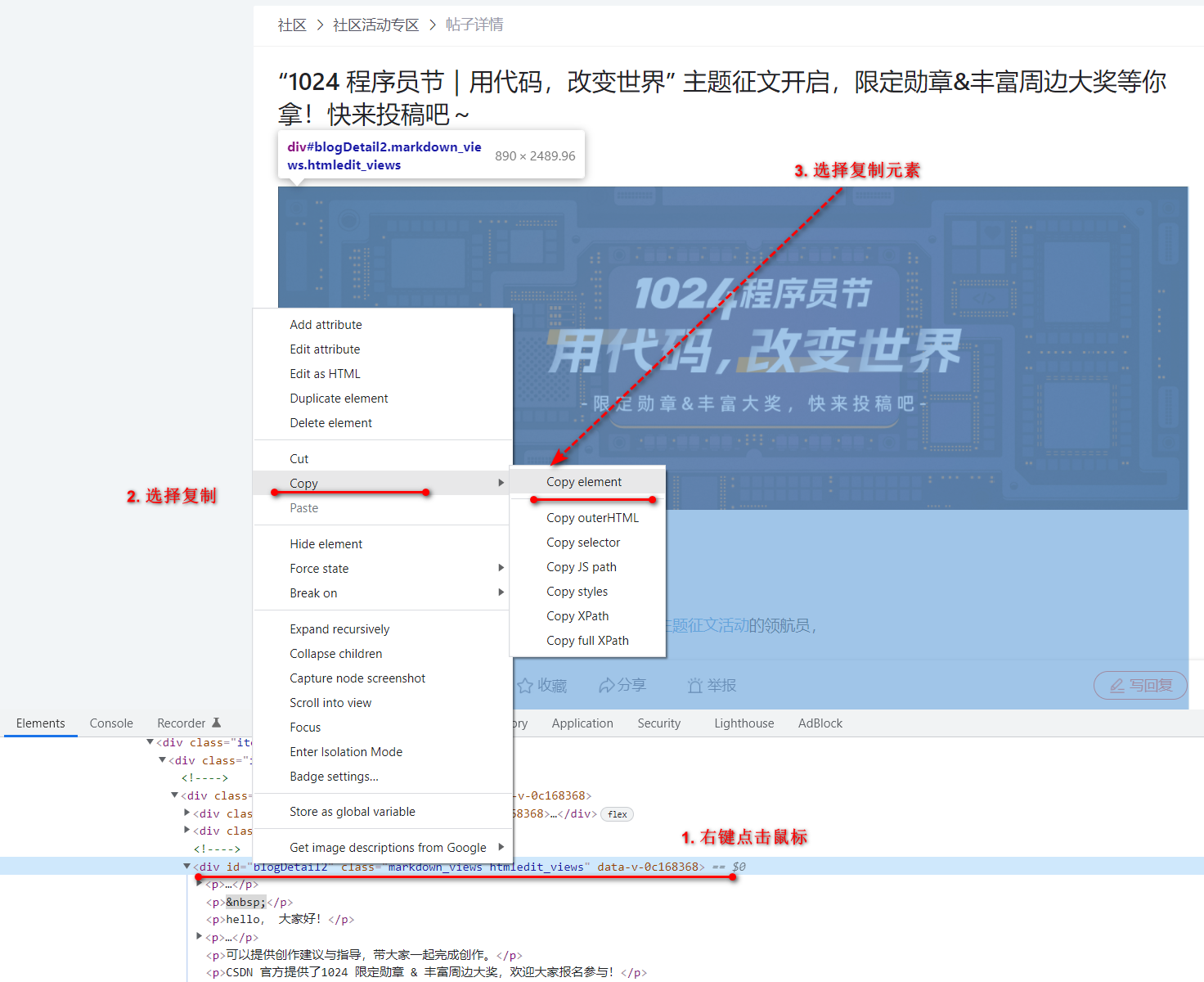This screenshot has width=1204, height=982.
Task: Choose "Store as global variable"
Action: 353,811
